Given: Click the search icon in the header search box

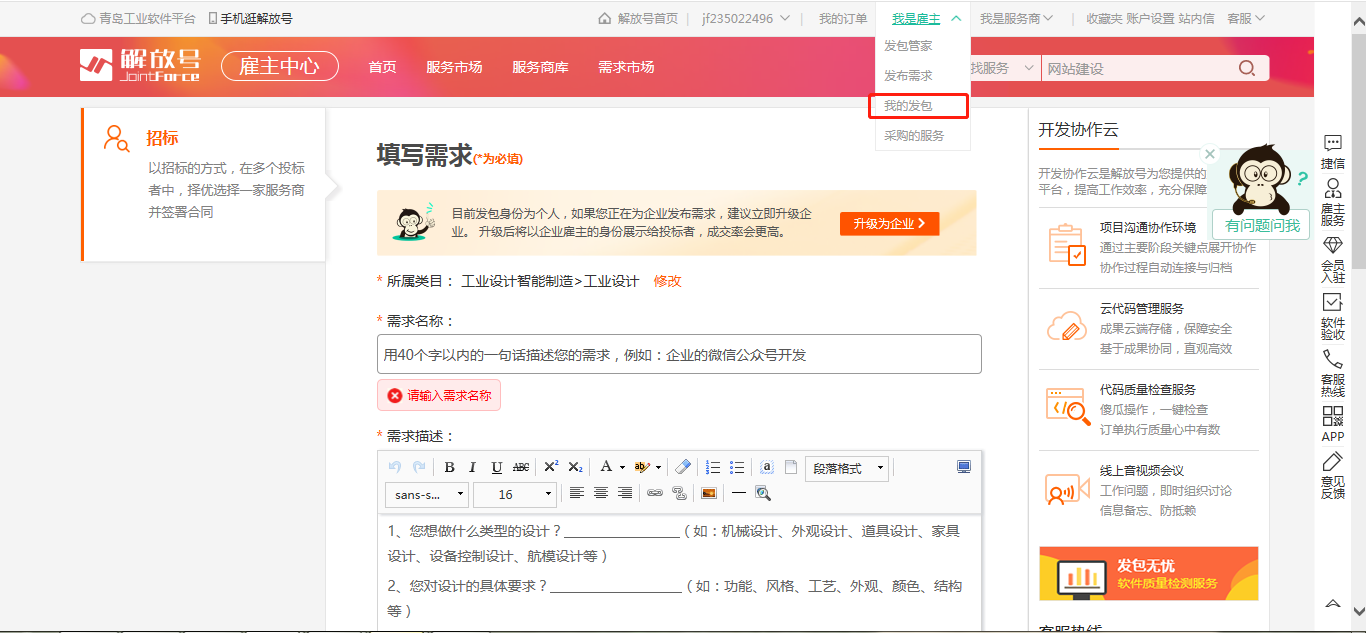Looking at the screenshot, I should [x=1247, y=68].
